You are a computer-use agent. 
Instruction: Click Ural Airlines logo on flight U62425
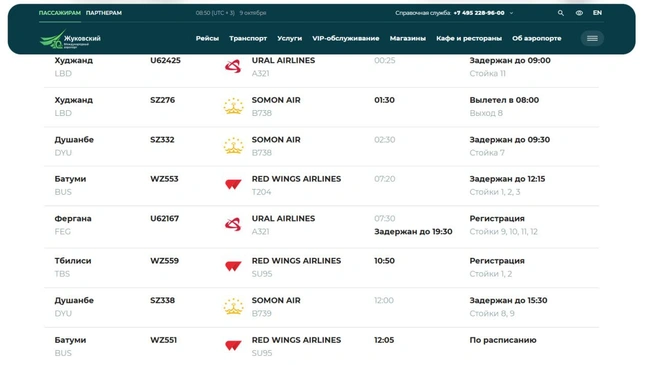point(233,67)
